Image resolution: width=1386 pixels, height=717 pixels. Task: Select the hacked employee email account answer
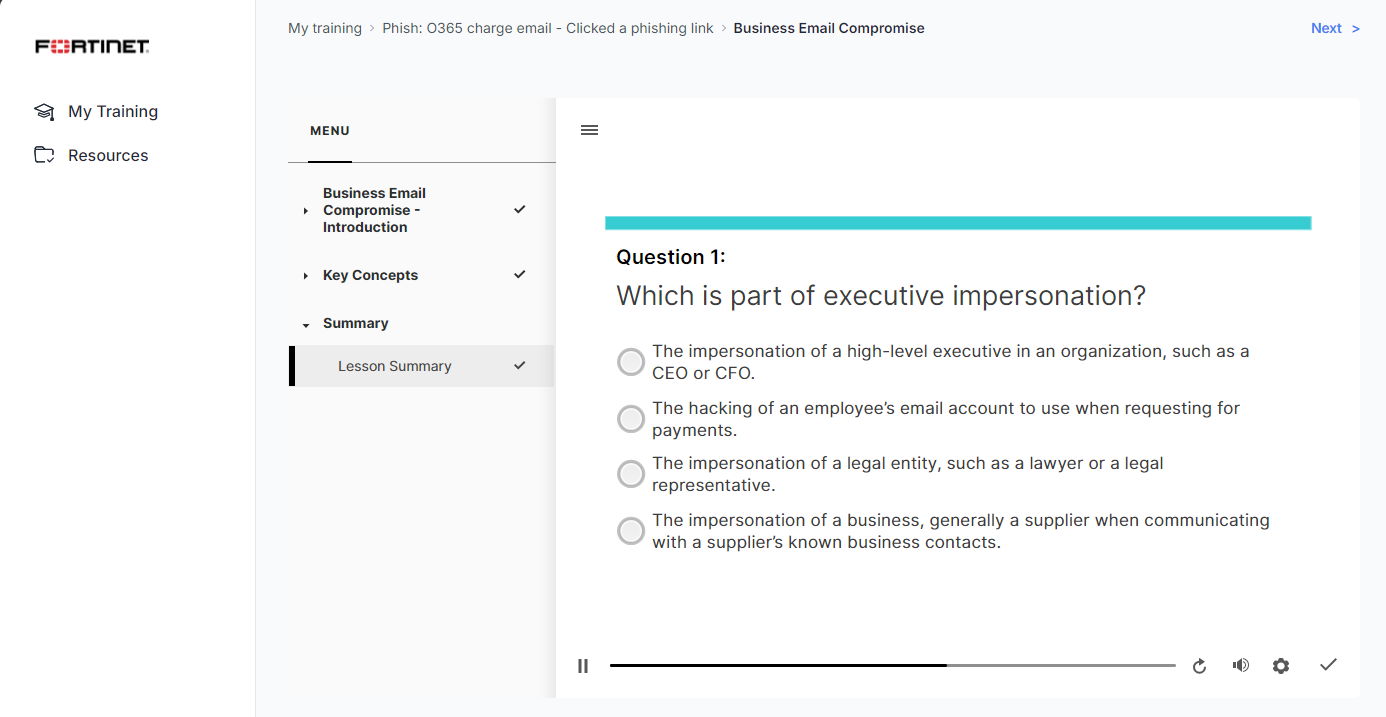(631, 419)
